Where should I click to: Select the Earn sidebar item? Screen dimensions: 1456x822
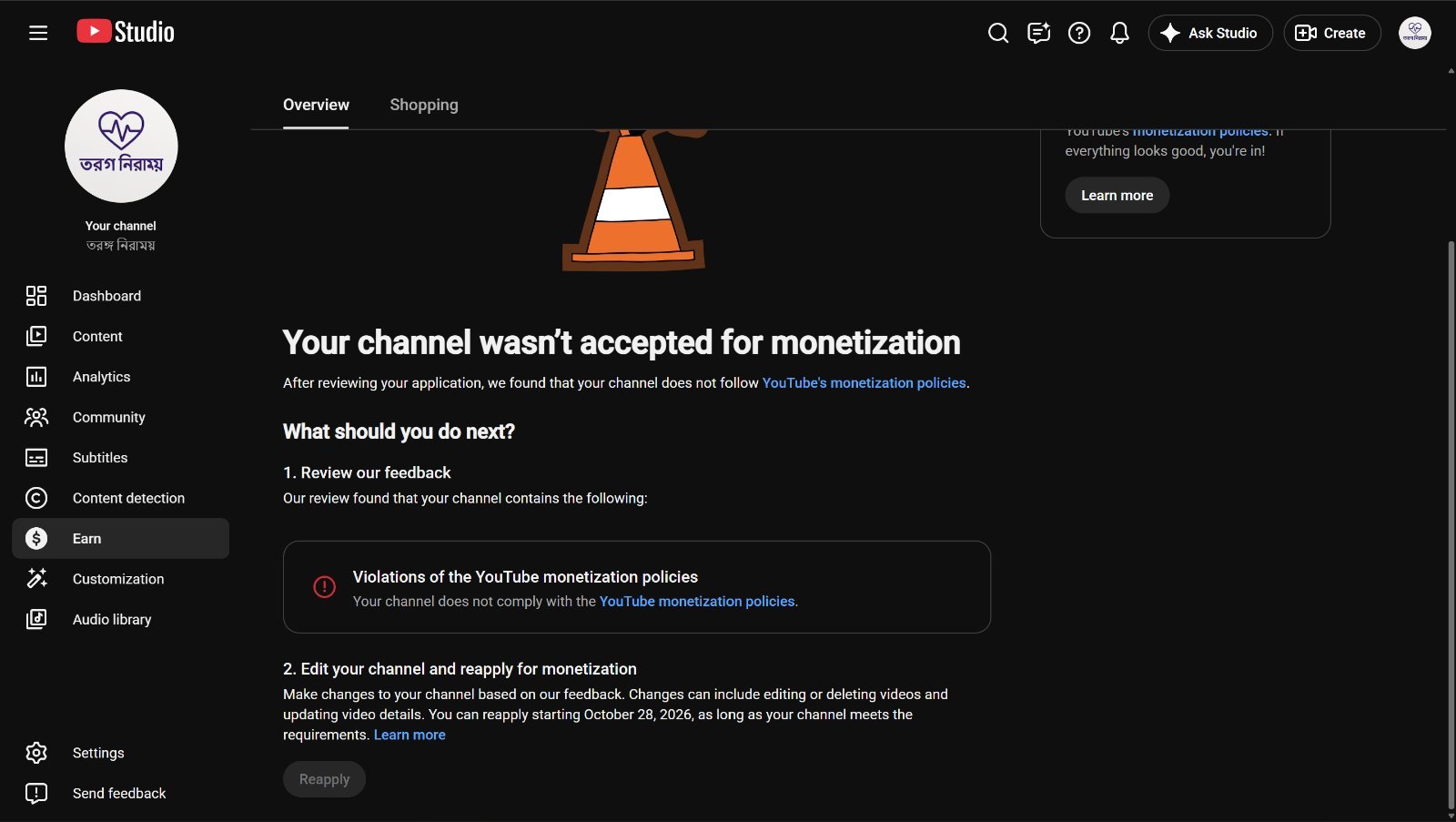pos(121,539)
